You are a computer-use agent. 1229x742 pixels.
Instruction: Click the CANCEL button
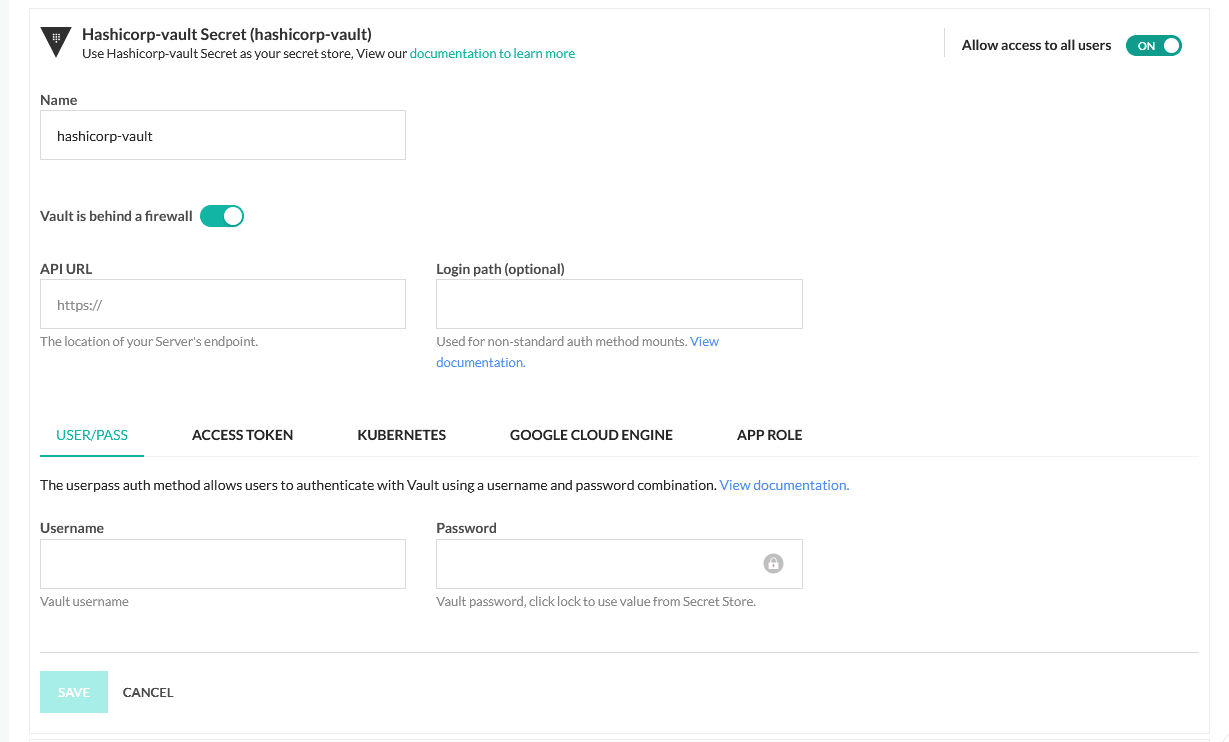tap(148, 692)
